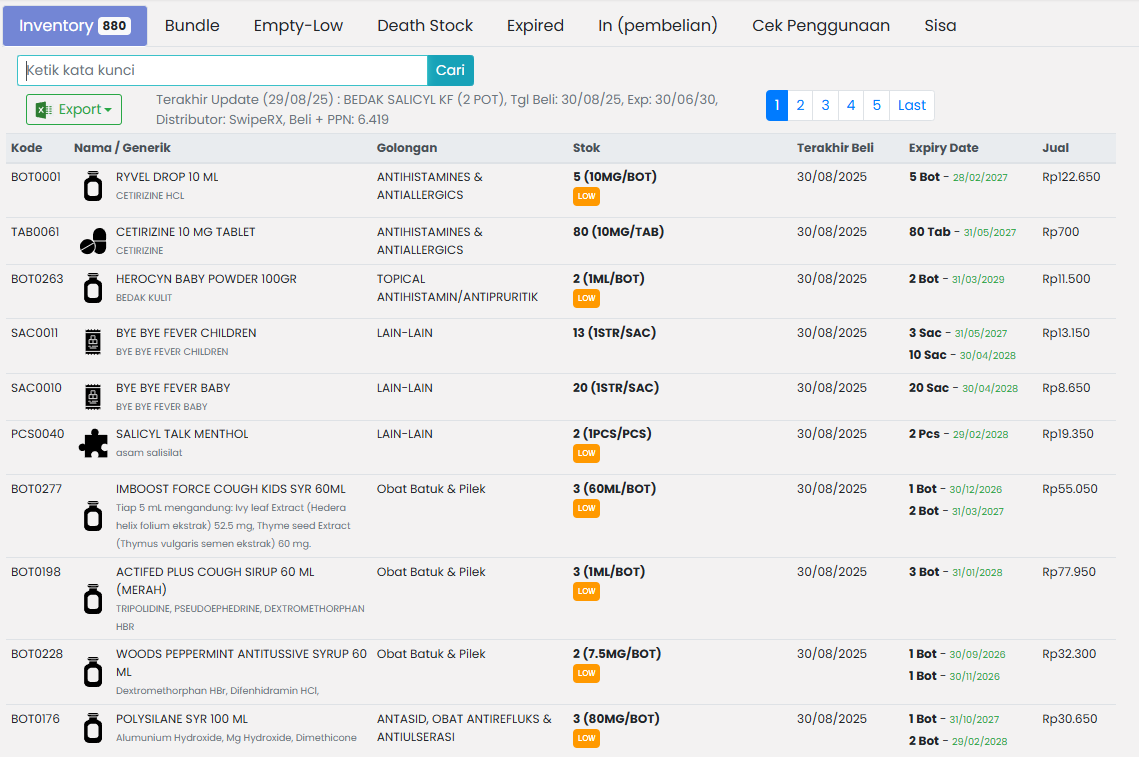The height and width of the screenshot is (757, 1139).
Task: Click the tablet pill icon for CETIRIZINE 10 MG
Action: tap(93, 241)
